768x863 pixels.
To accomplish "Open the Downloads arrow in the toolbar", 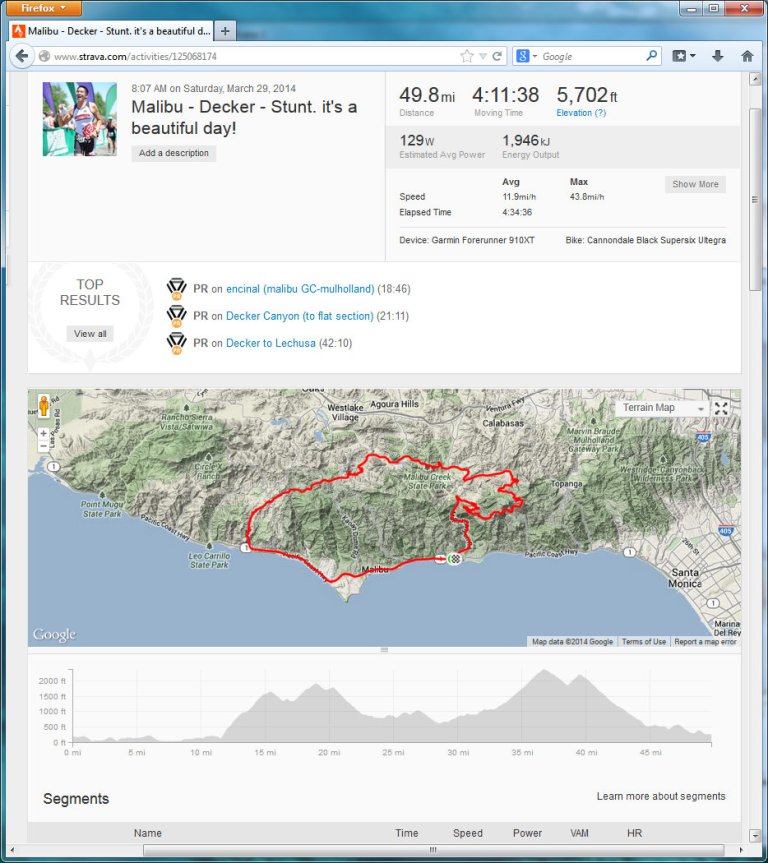I will [718, 56].
